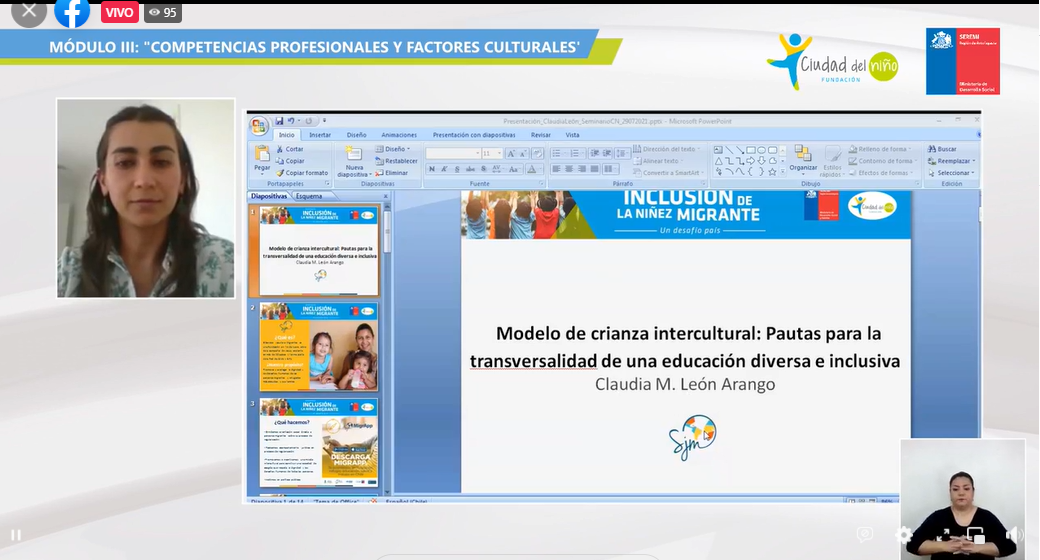The height and width of the screenshot is (560, 1040).
Task: Open video settings gear icon
Action: click(903, 535)
